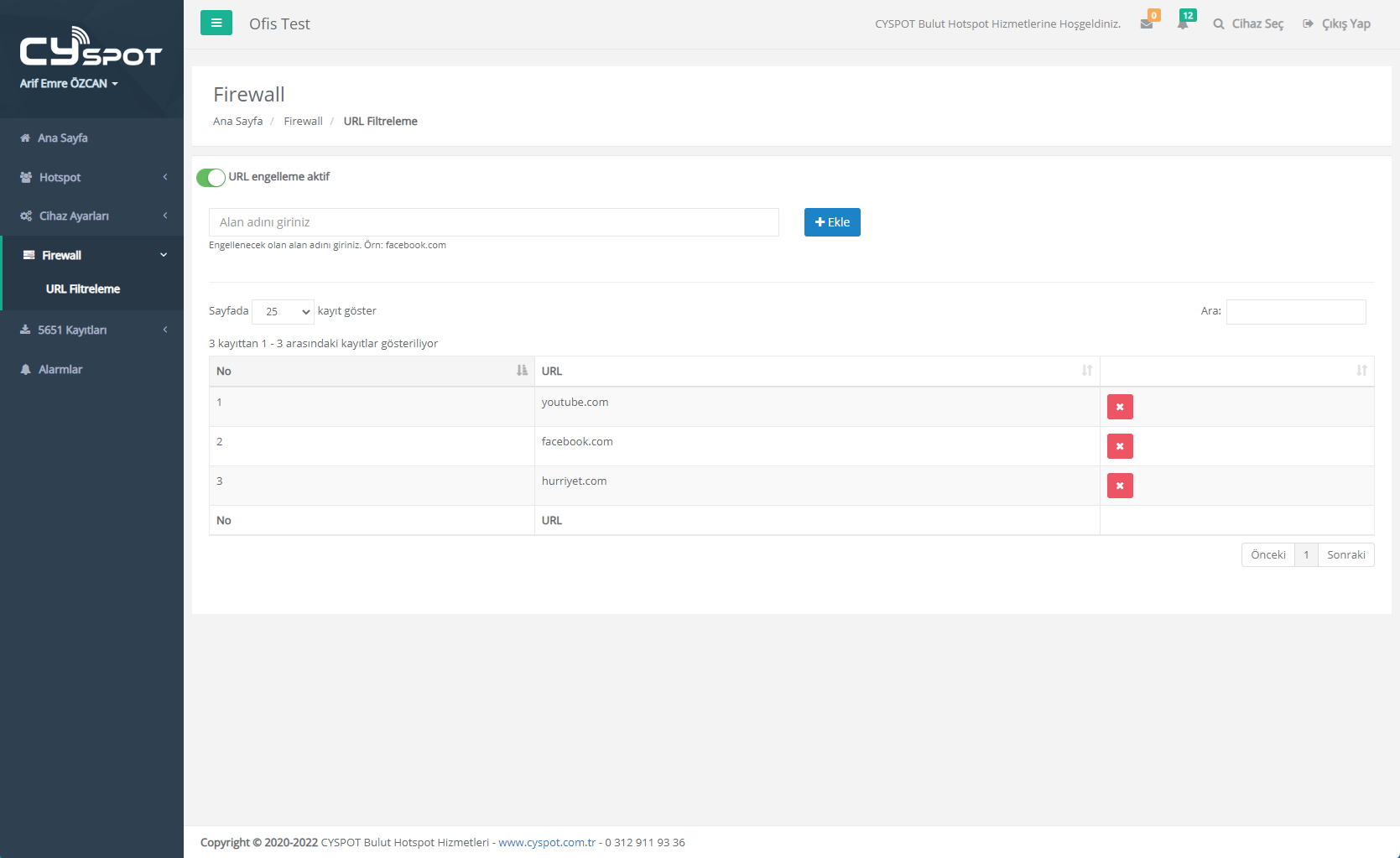Delete the youtube.com entry
1400x858 pixels.
click(x=1119, y=407)
